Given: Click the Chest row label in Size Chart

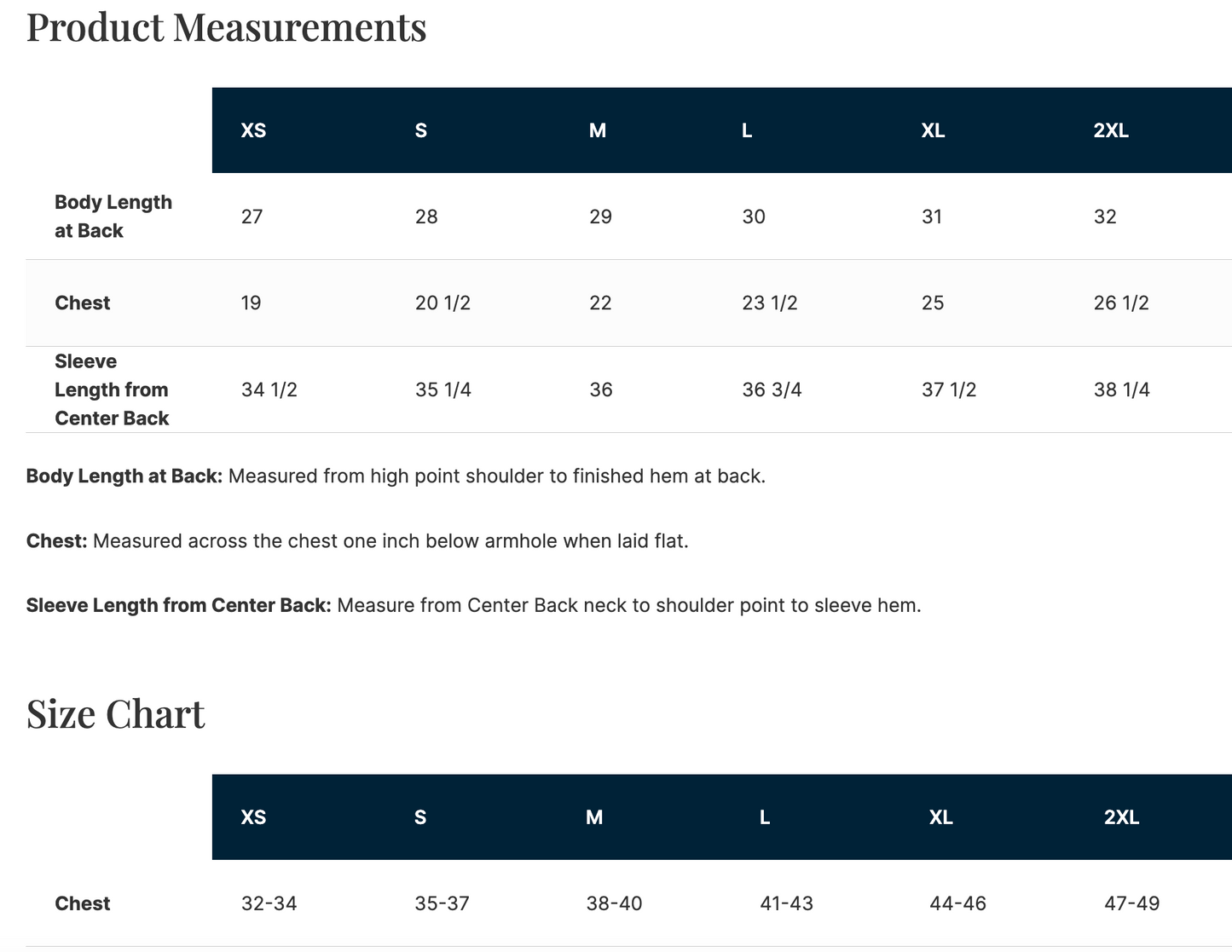Looking at the screenshot, I should (x=83, y=903).
